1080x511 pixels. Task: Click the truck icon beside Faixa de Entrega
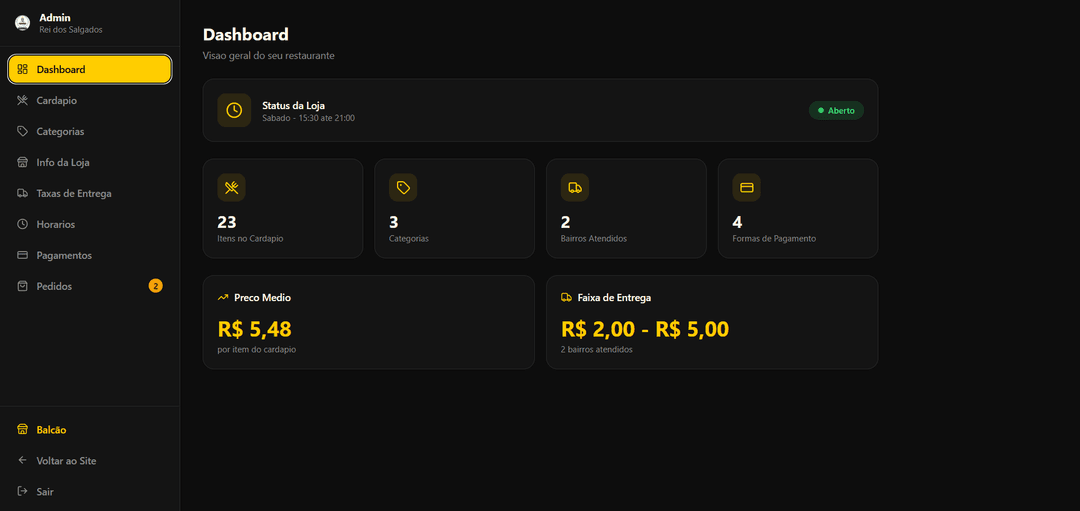(566, 297)
